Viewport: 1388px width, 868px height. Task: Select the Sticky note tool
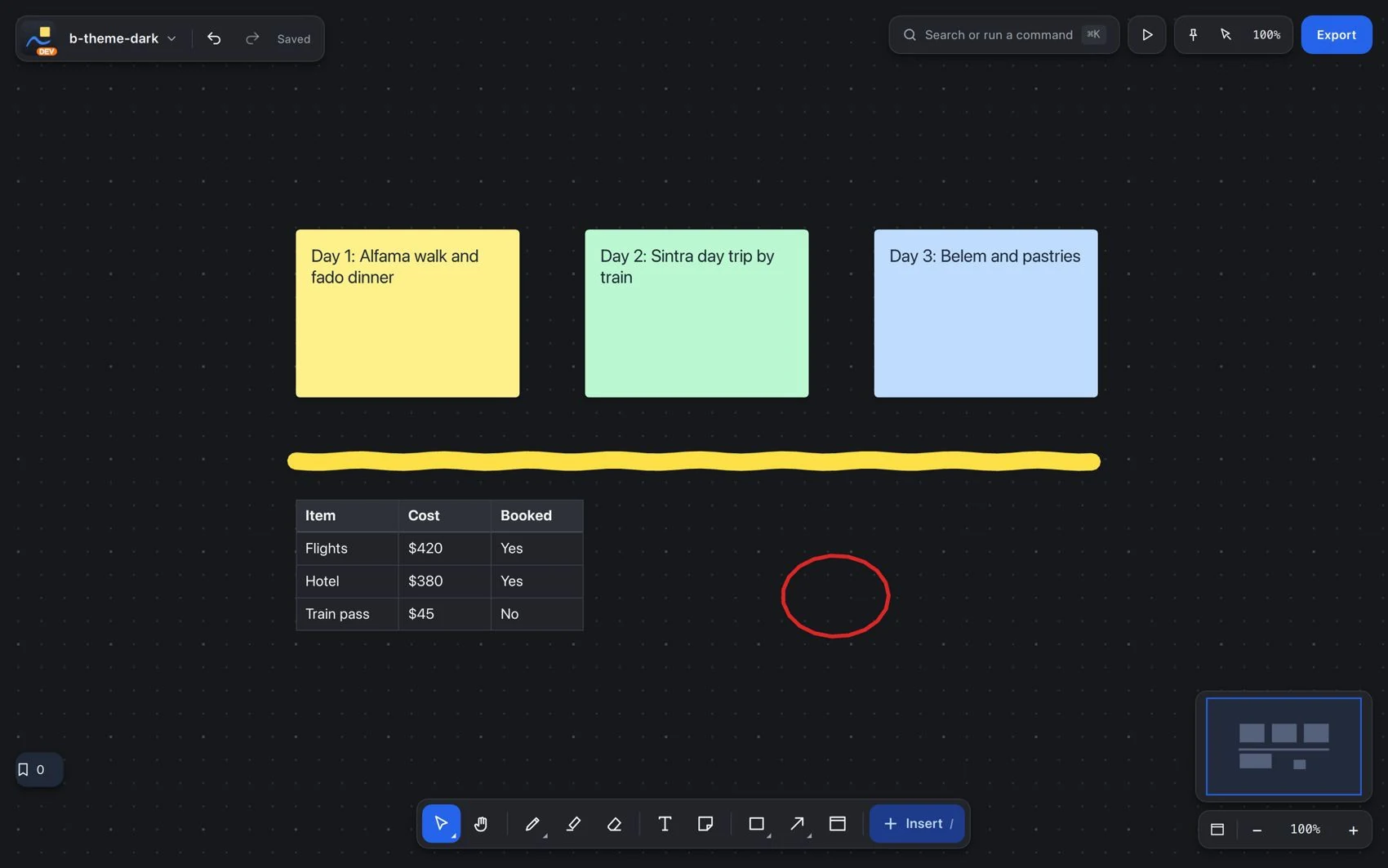(x=705, y=824)
